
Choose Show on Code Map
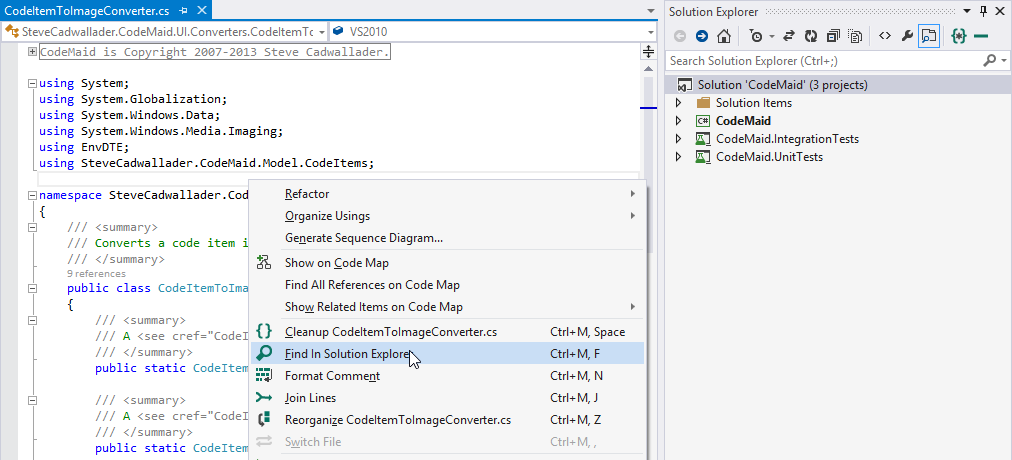[x=447, y=263]
